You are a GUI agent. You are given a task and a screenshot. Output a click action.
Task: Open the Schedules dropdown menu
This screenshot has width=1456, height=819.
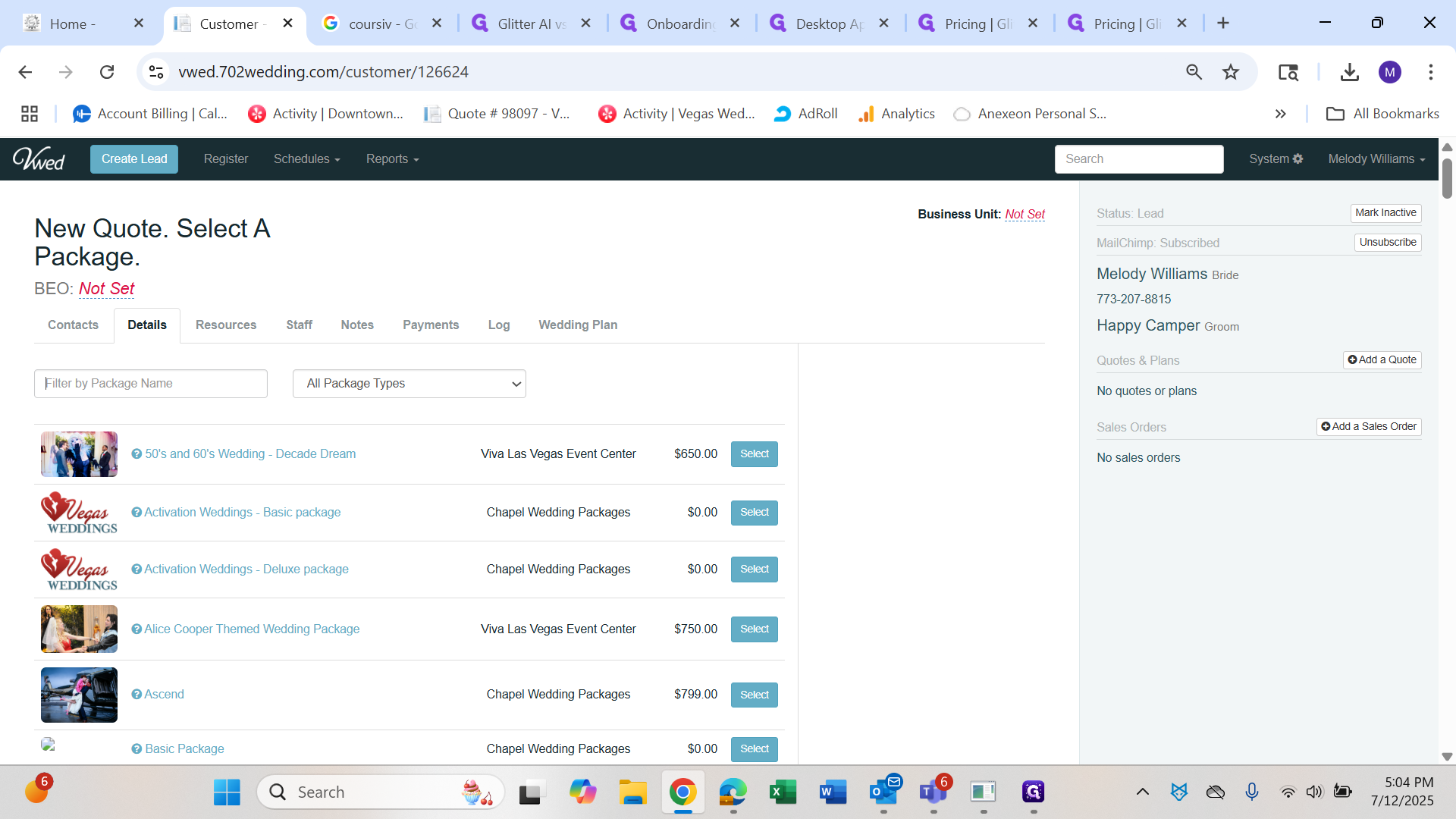click(306, 159)
